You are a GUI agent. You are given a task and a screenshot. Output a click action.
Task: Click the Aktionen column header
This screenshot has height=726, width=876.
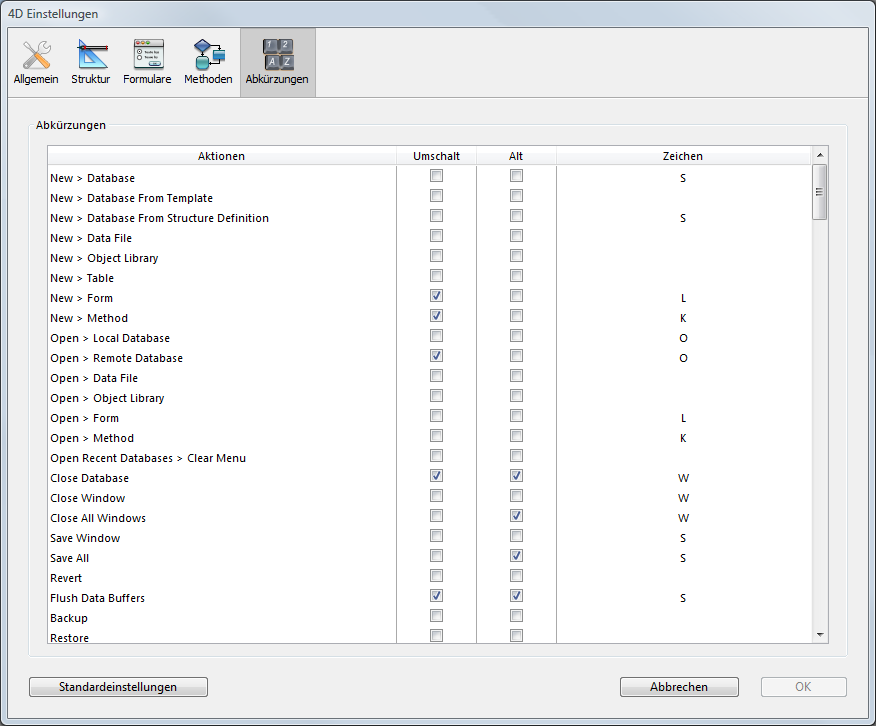[221, 156]
